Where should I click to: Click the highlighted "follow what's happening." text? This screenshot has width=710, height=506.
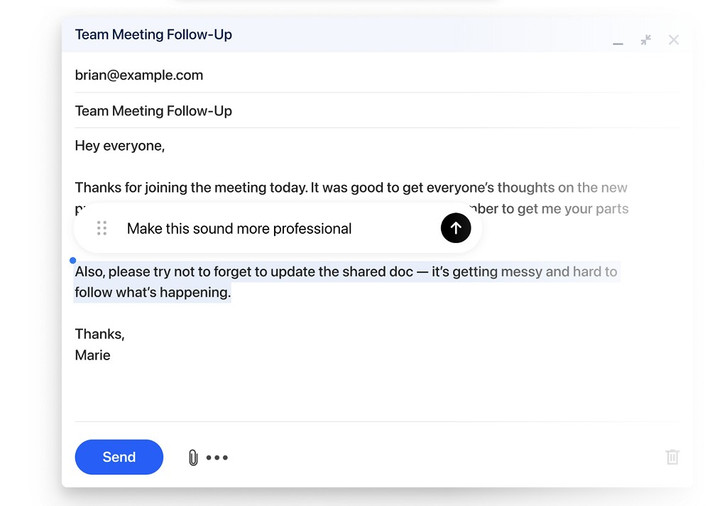point(152,293)
